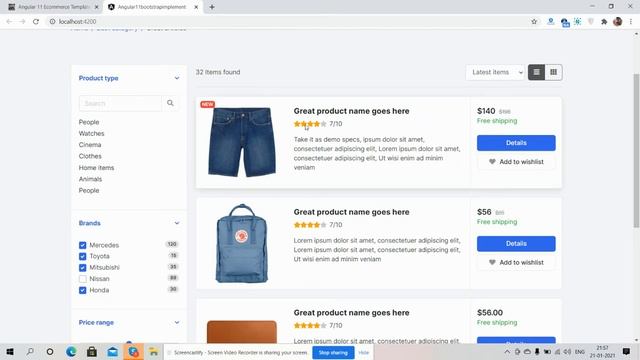
Task: Open File Explorer from taskbar
Action: coord(154,351)
